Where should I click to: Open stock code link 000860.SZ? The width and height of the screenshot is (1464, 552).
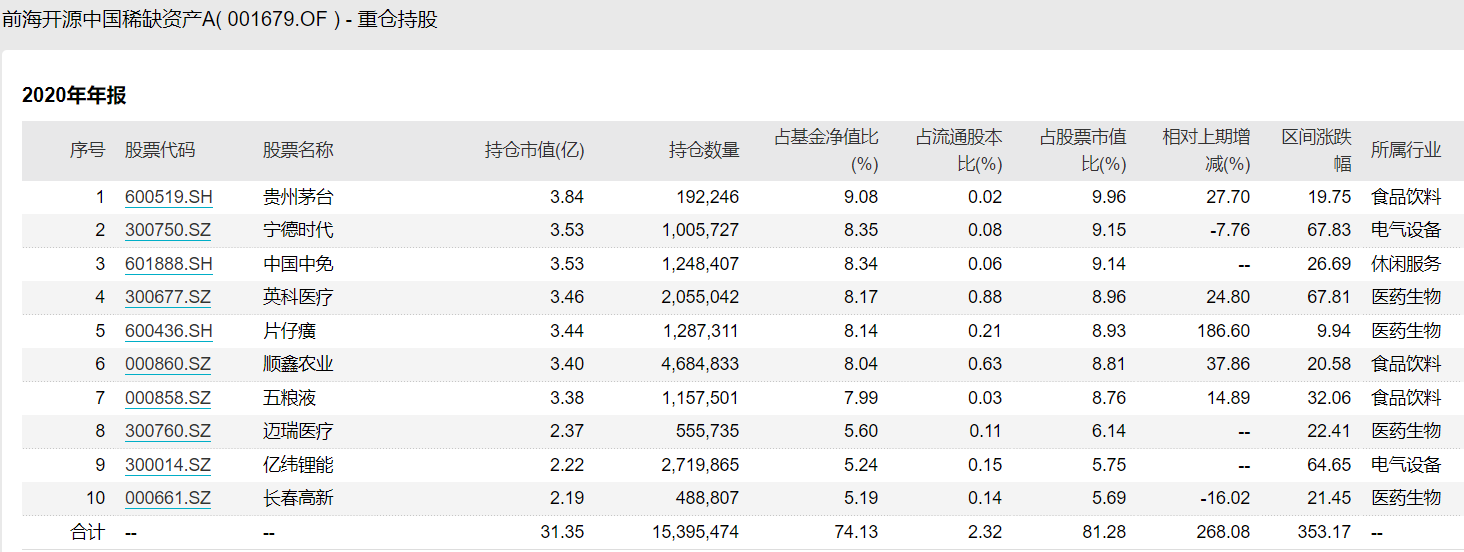[x=168, y=364]
